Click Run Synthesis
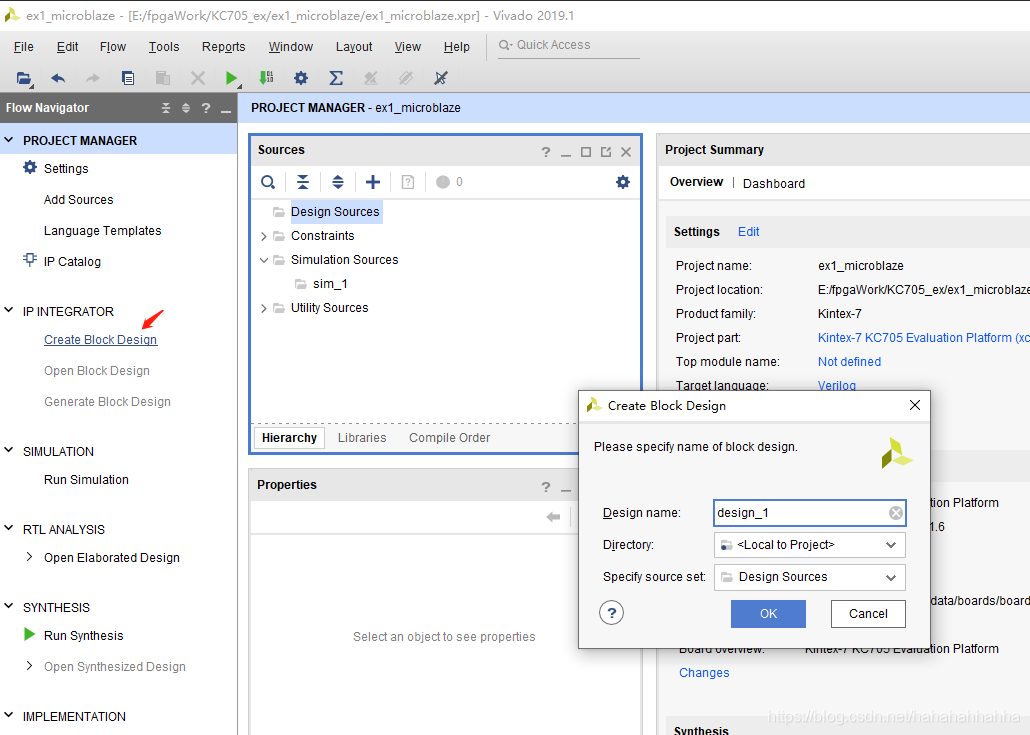 [83, 635]
